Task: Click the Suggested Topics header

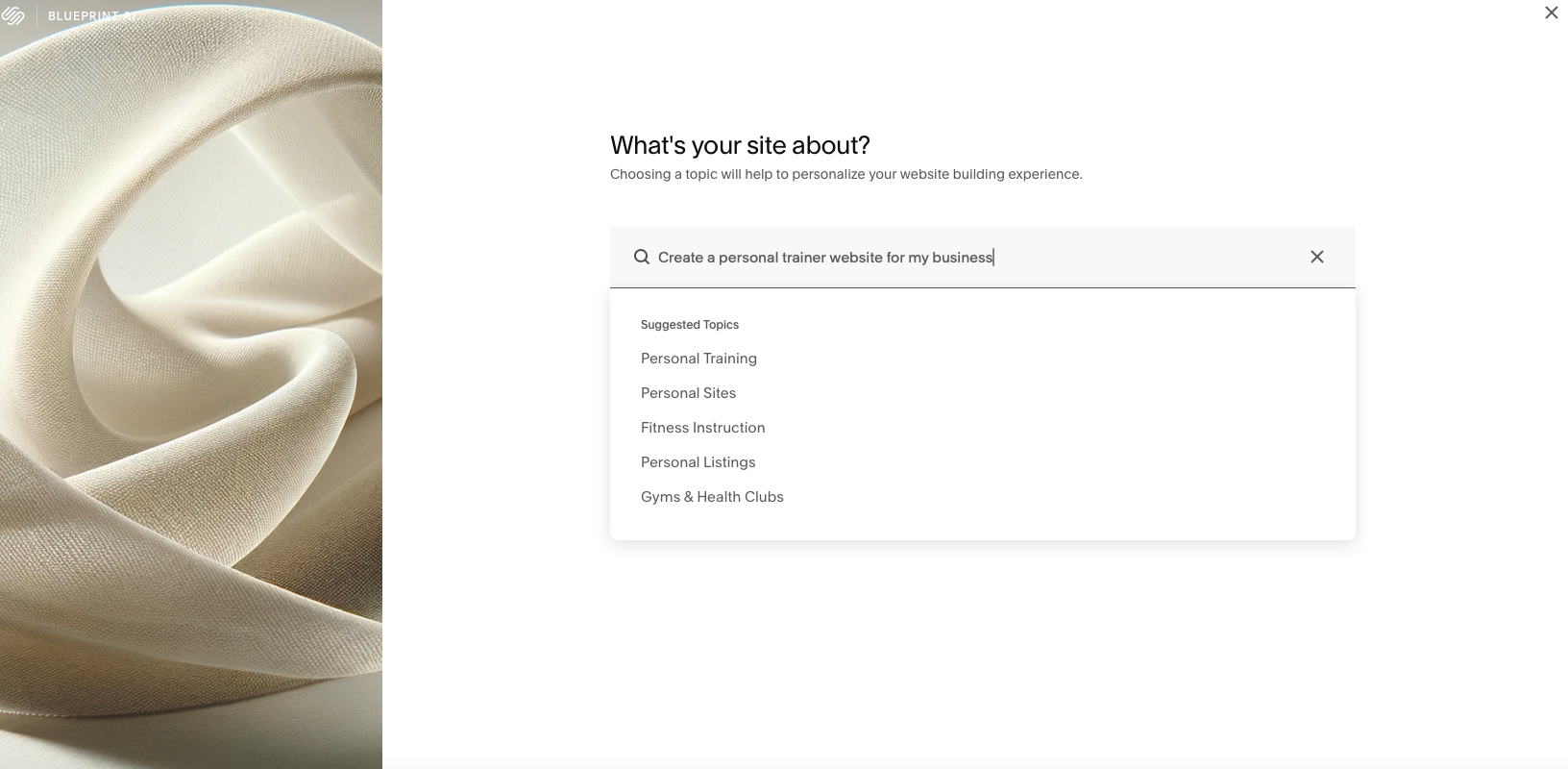Action: coord(690,324)
